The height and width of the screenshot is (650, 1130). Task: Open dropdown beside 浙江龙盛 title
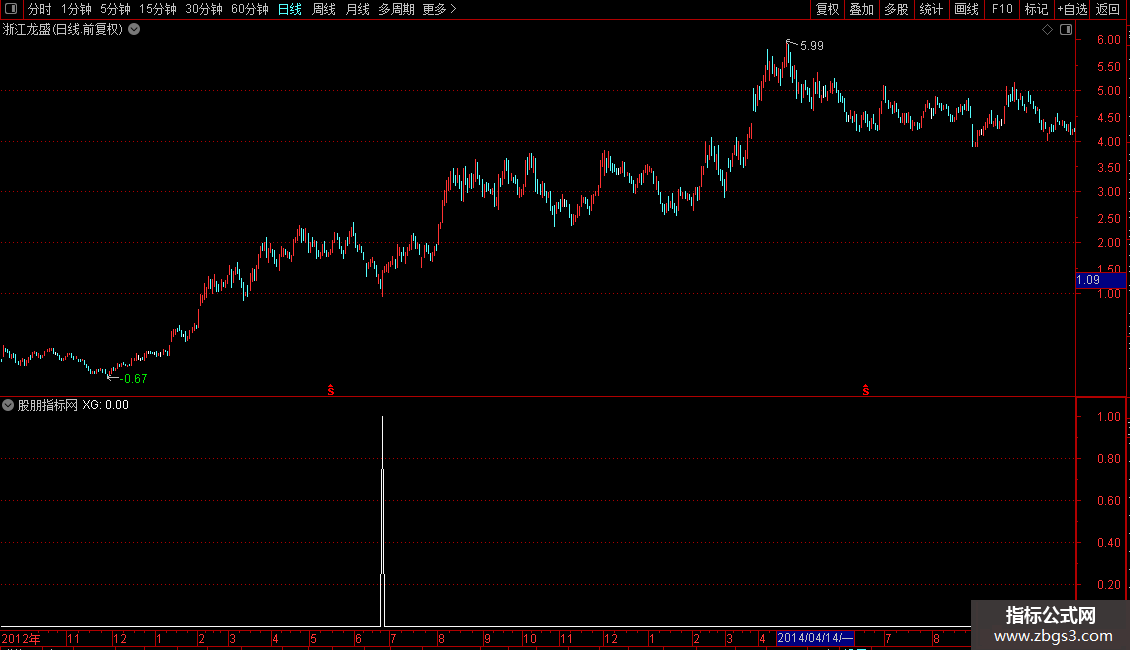click(134, 30)
